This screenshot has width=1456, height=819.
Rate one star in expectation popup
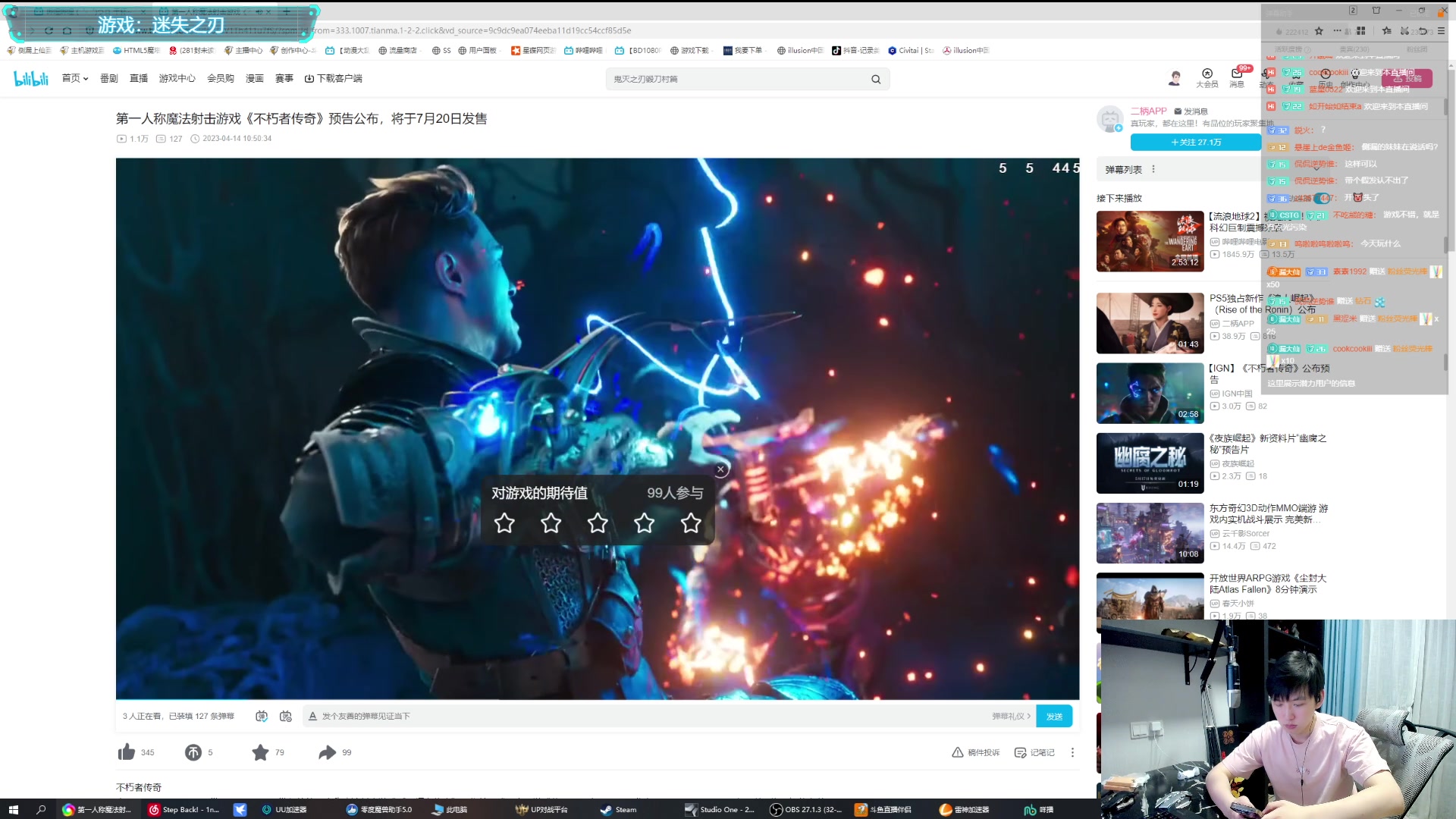click(x=504, y=522)
